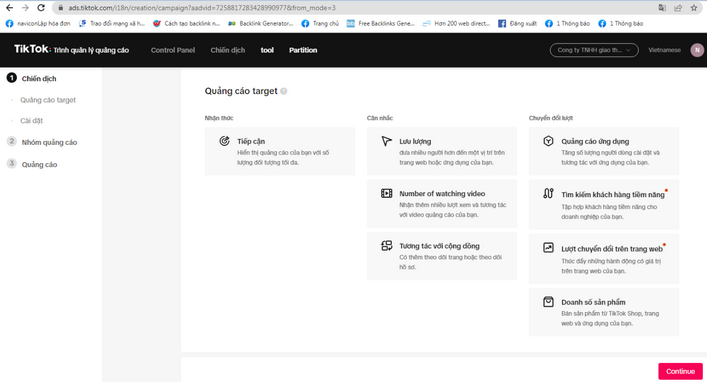Click the browser back arrow
The image size is (707, 382).
point(9,8)
